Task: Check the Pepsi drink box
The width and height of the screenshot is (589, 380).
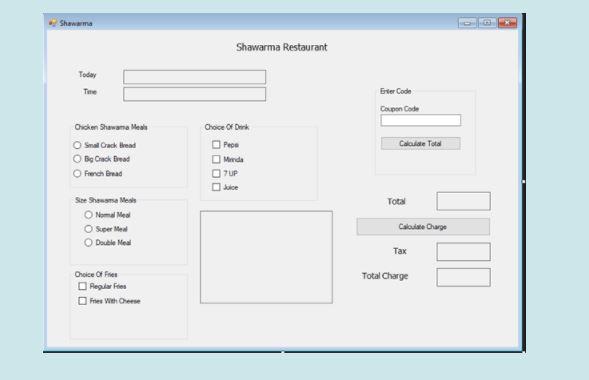Action: pyautogui.click(x=216, y=145)
